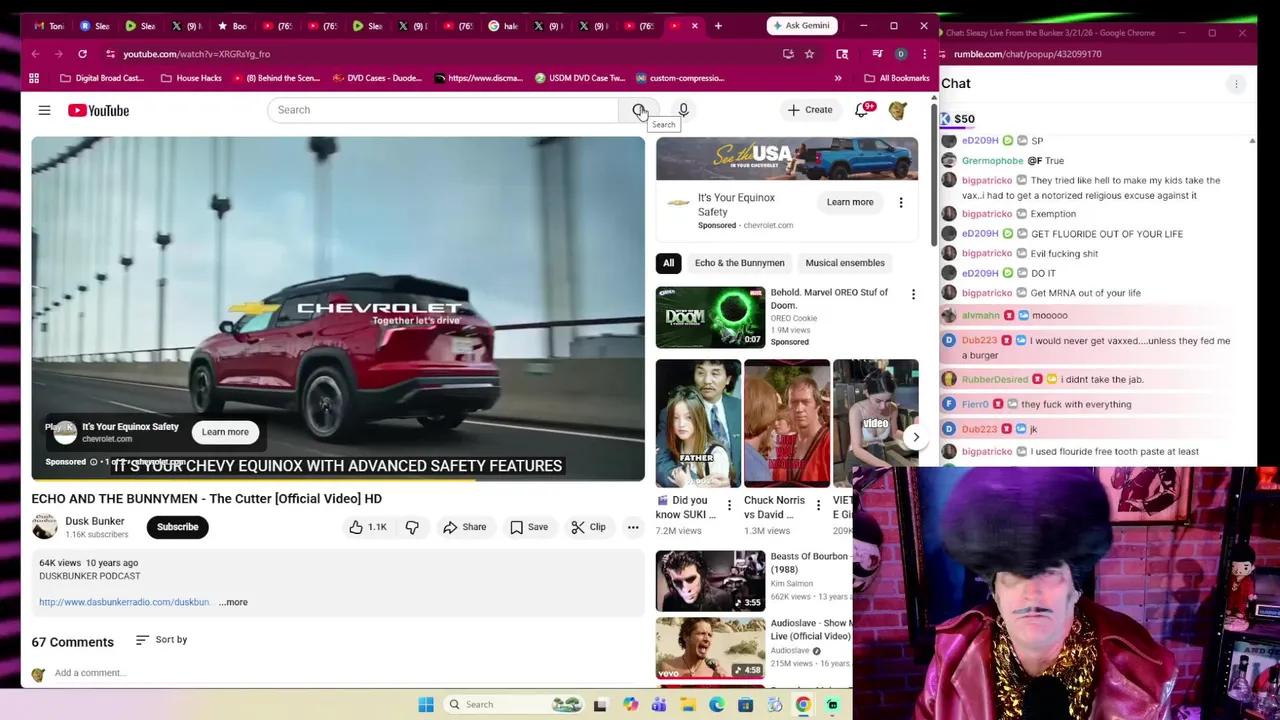Viewport: 1280px width, 720px height.
Task: Open options for the Chuck Norris short
Action: point(818,506)
